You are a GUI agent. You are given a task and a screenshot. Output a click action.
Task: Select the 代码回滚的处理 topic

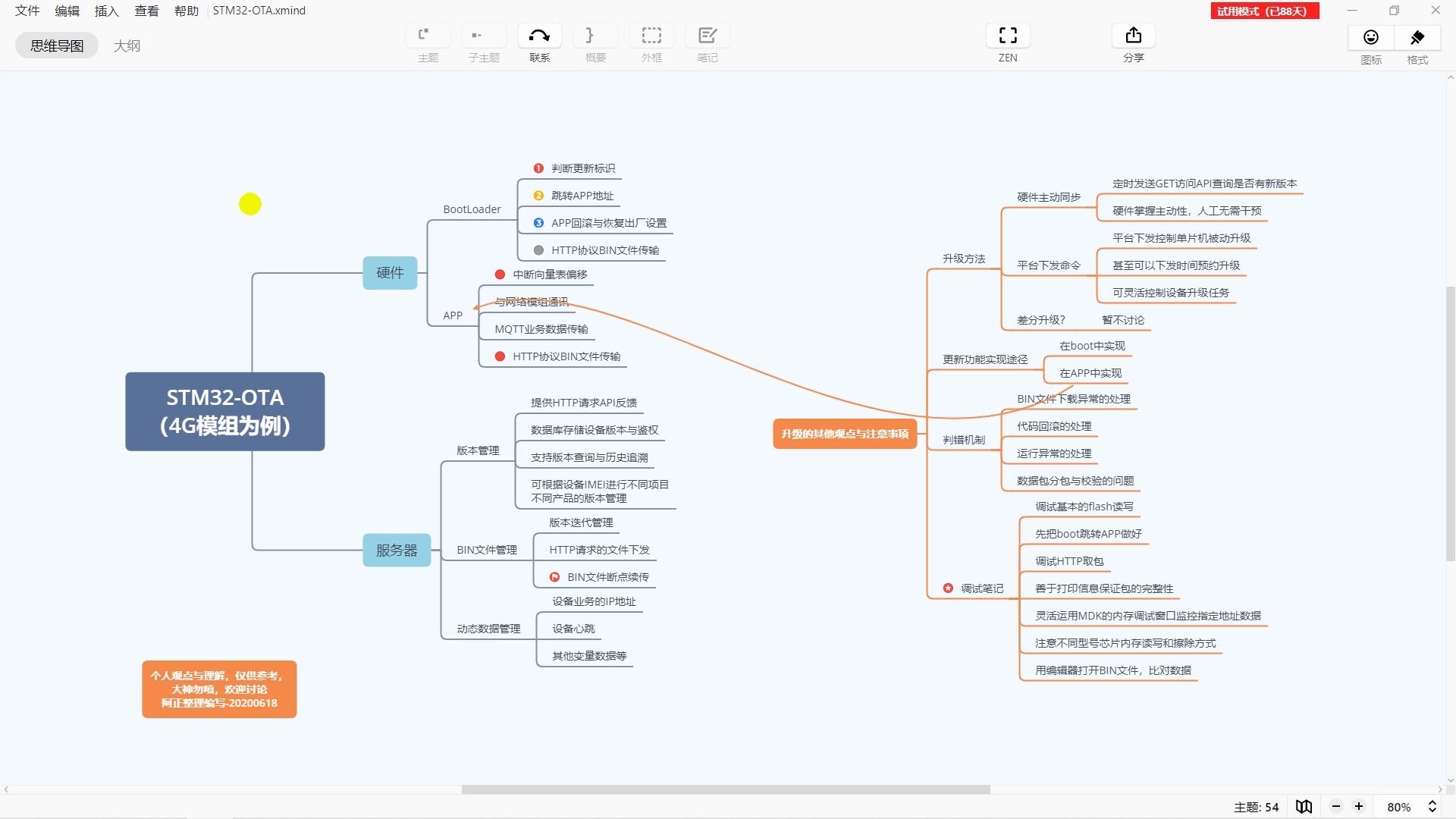1054,426
